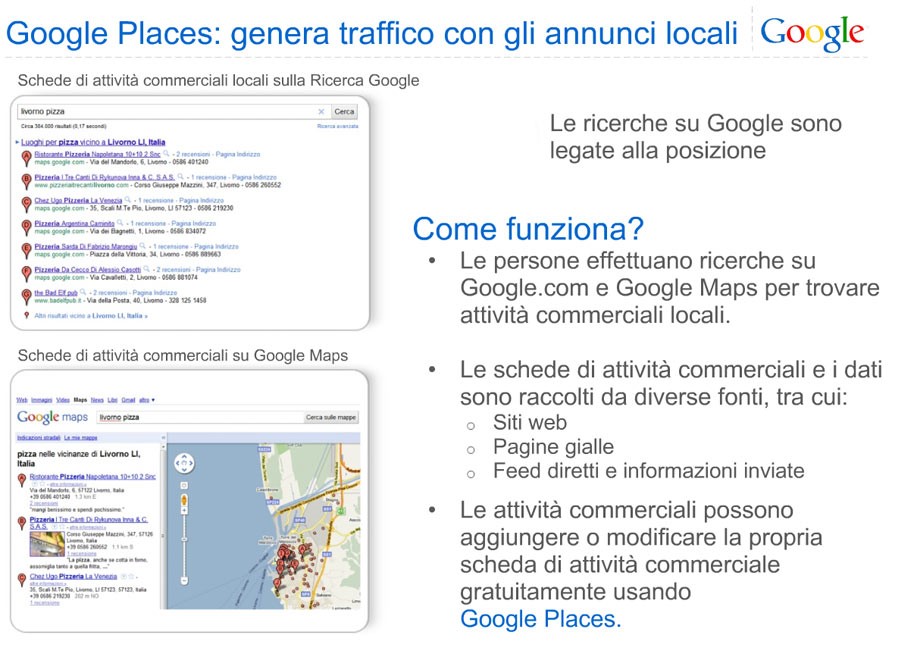Image resolution: width=900 pixels, height=654 pixels.
Task: Open Pizzeria Da Cecco Di Alessio Casotti result
Action: point(87,269)
